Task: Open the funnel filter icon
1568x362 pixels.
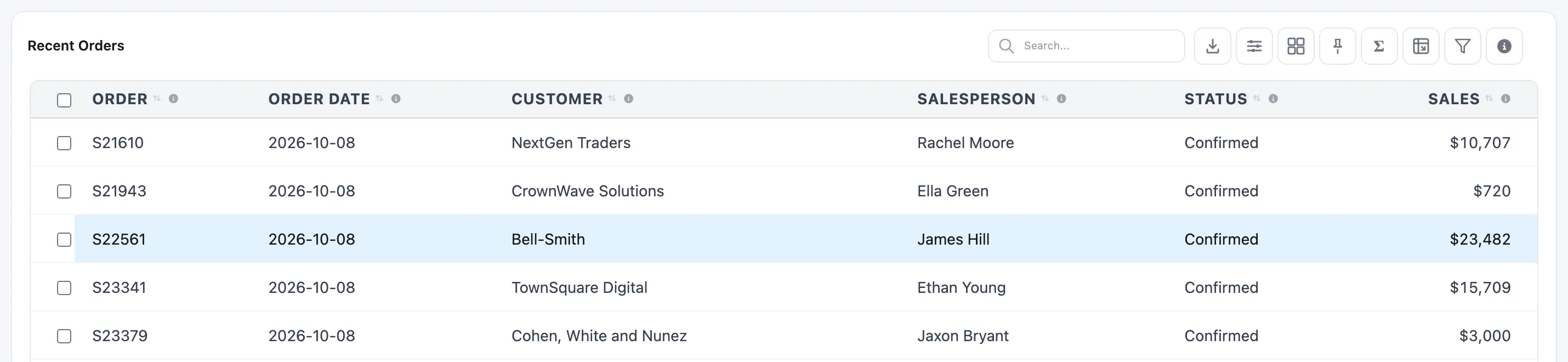Action: click(1462, 46)
